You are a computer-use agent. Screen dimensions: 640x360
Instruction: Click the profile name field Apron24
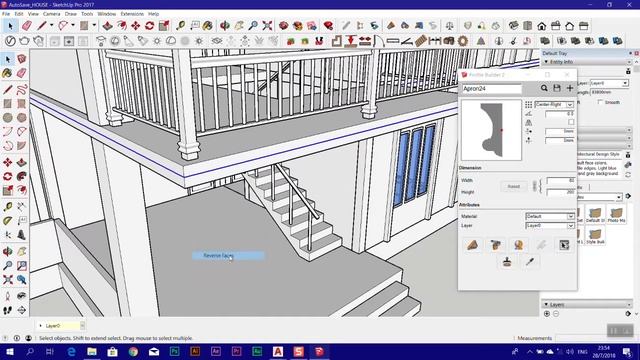click(491, 88)
